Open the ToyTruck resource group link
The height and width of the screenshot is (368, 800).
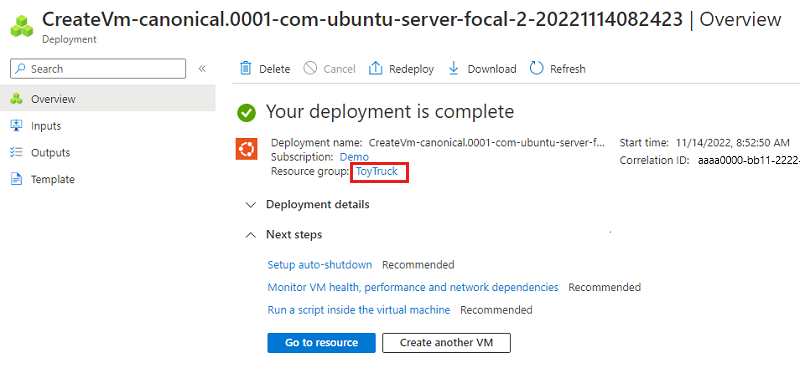[x=377, y=171]
